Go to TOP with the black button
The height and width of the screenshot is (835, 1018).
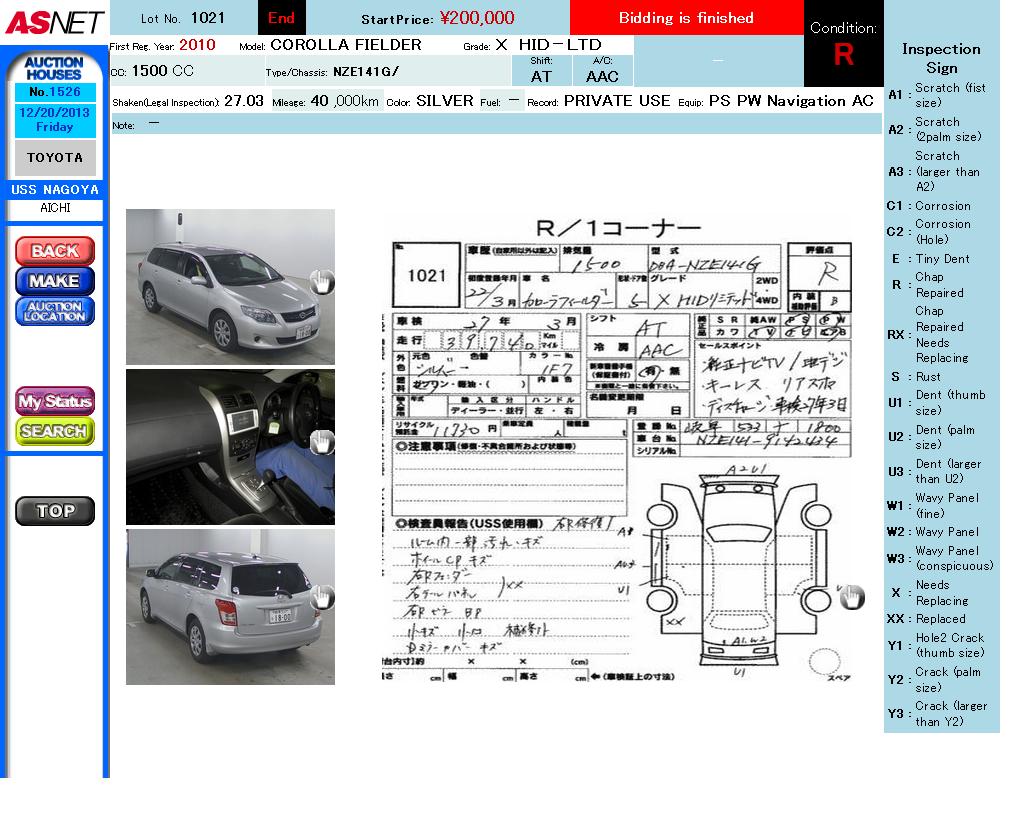click(x=55, y=510)
